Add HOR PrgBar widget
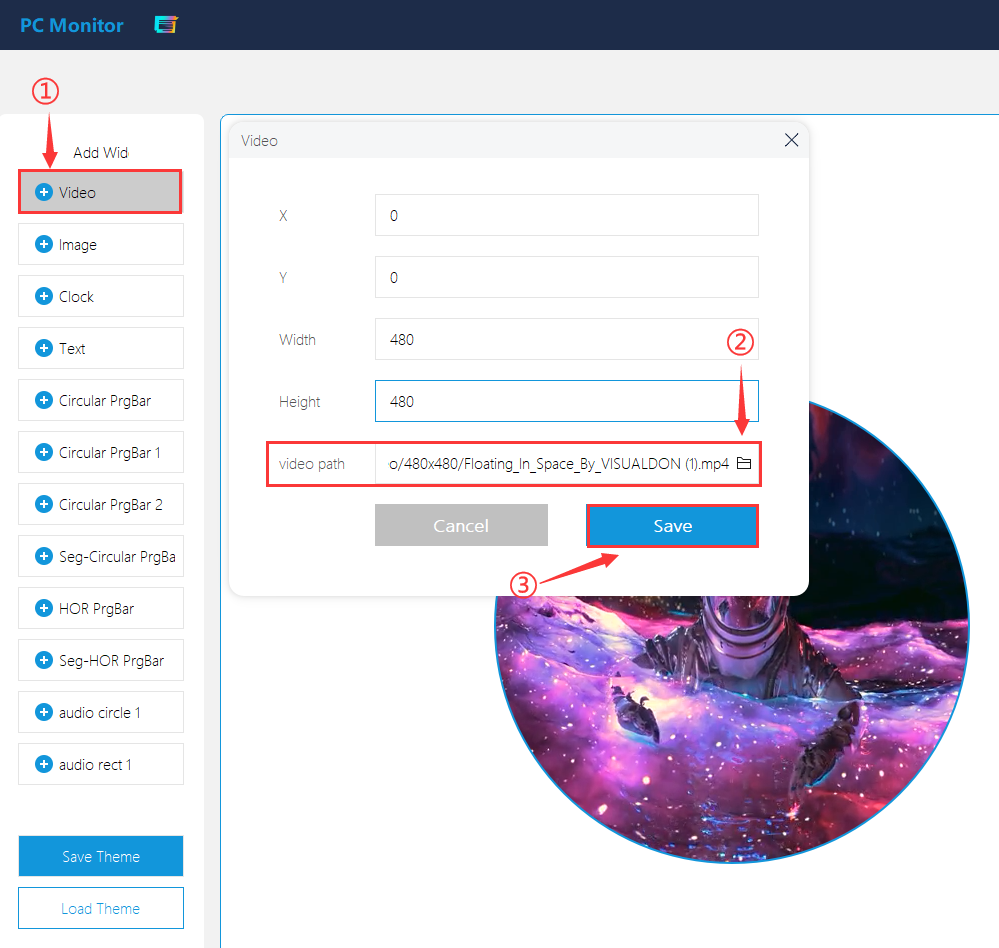The height and width of the screenshot is (948, 999). point(101,608)
